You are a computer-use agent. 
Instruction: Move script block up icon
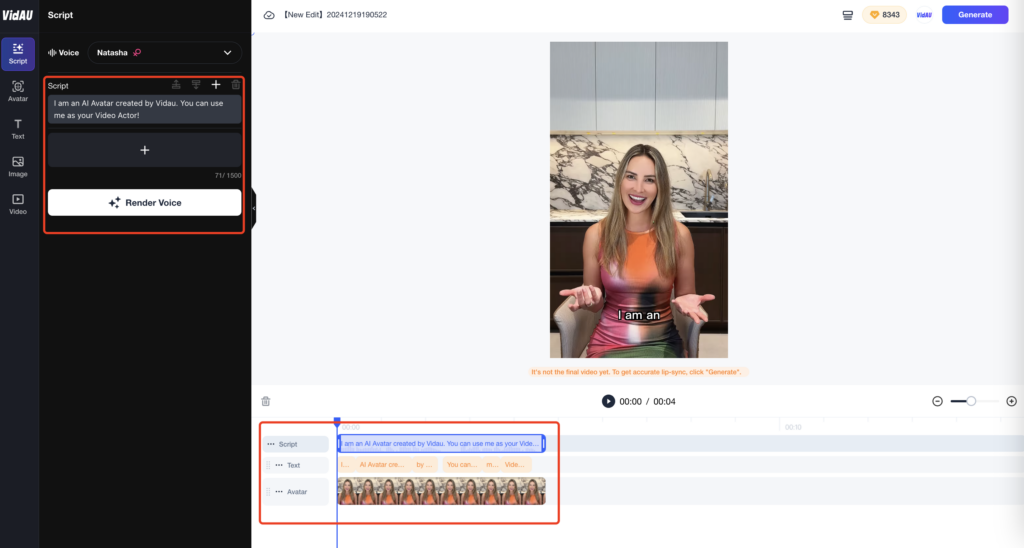click(x=176, y=85)
